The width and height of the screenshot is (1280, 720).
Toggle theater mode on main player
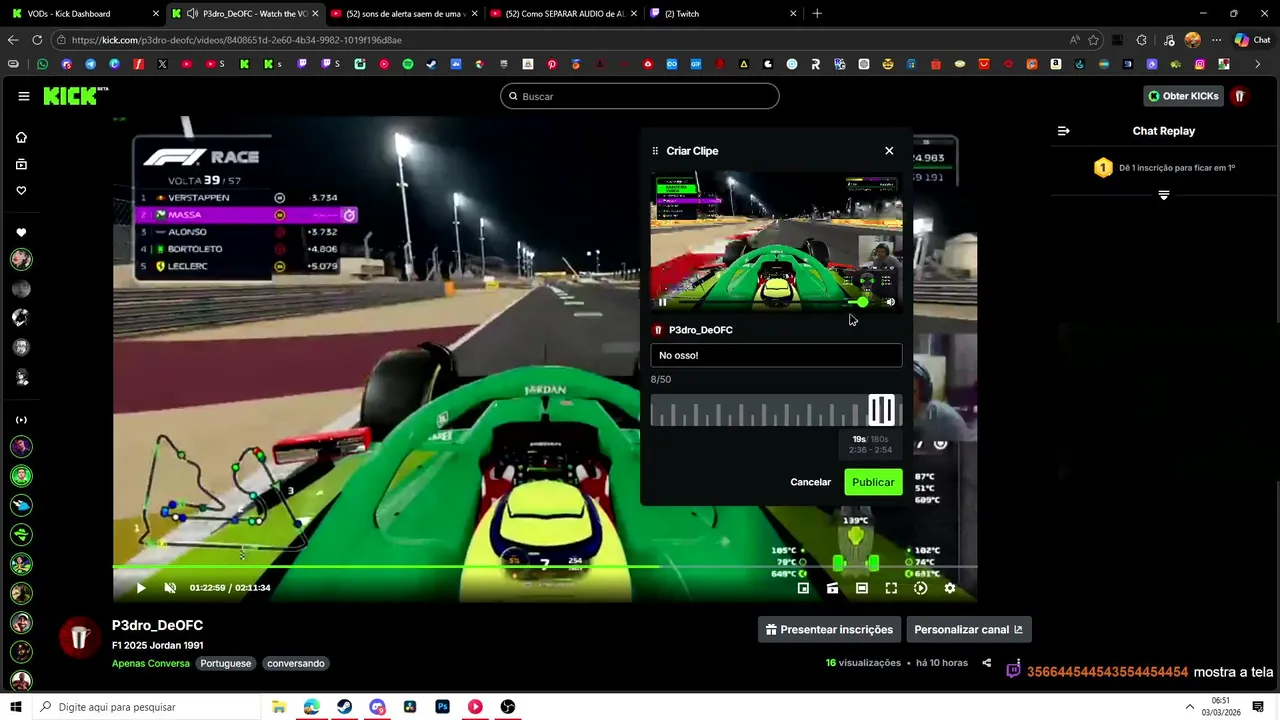click(x=862, y=588)
